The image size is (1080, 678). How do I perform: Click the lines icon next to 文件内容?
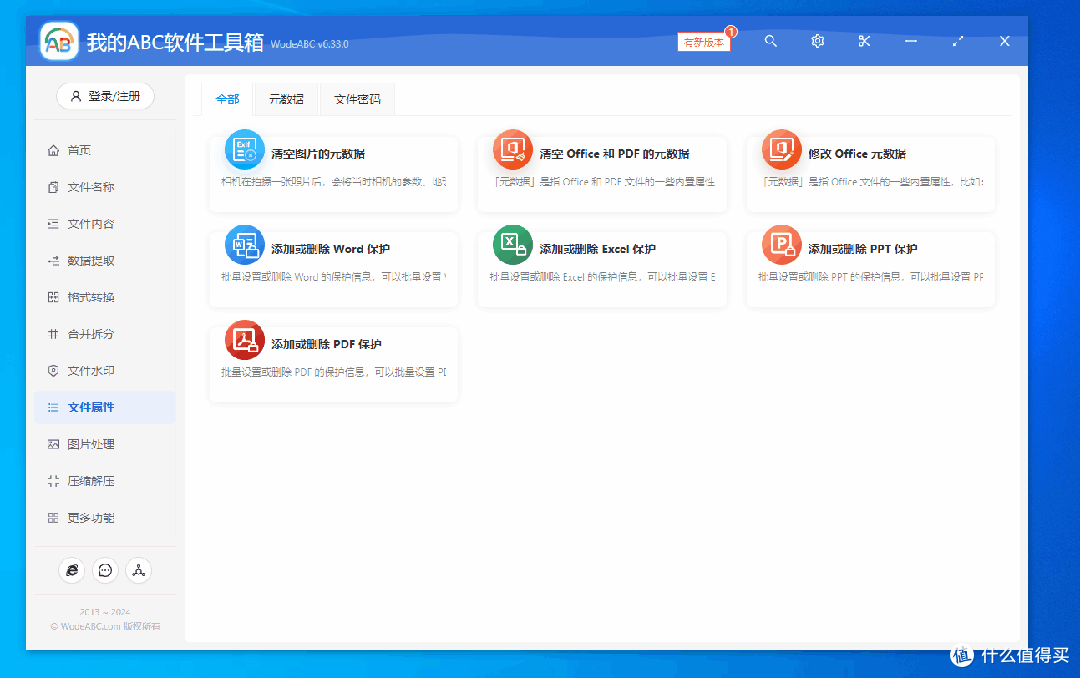(53, 224)
